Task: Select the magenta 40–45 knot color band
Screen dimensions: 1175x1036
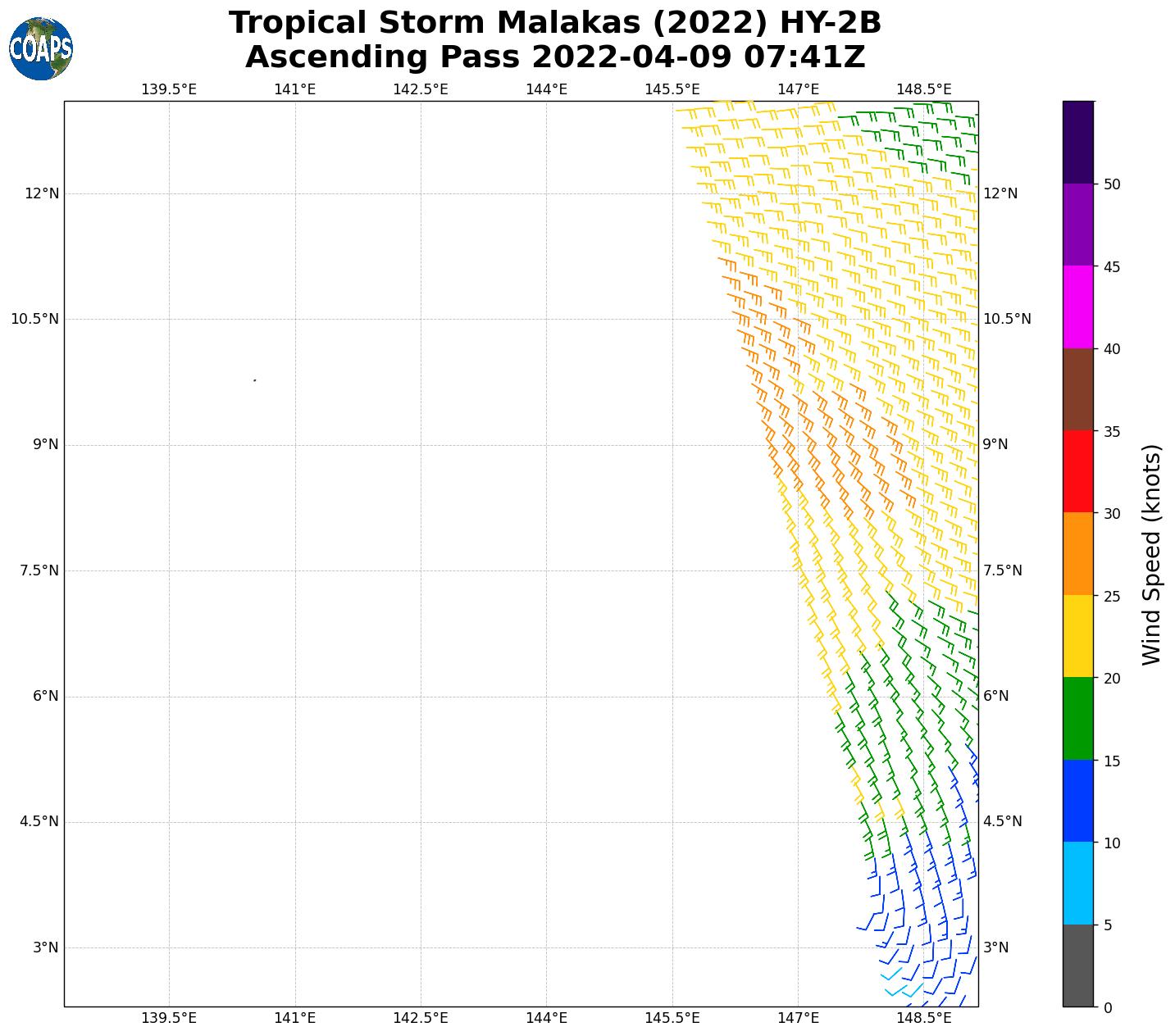Action: click(1077, 307)
